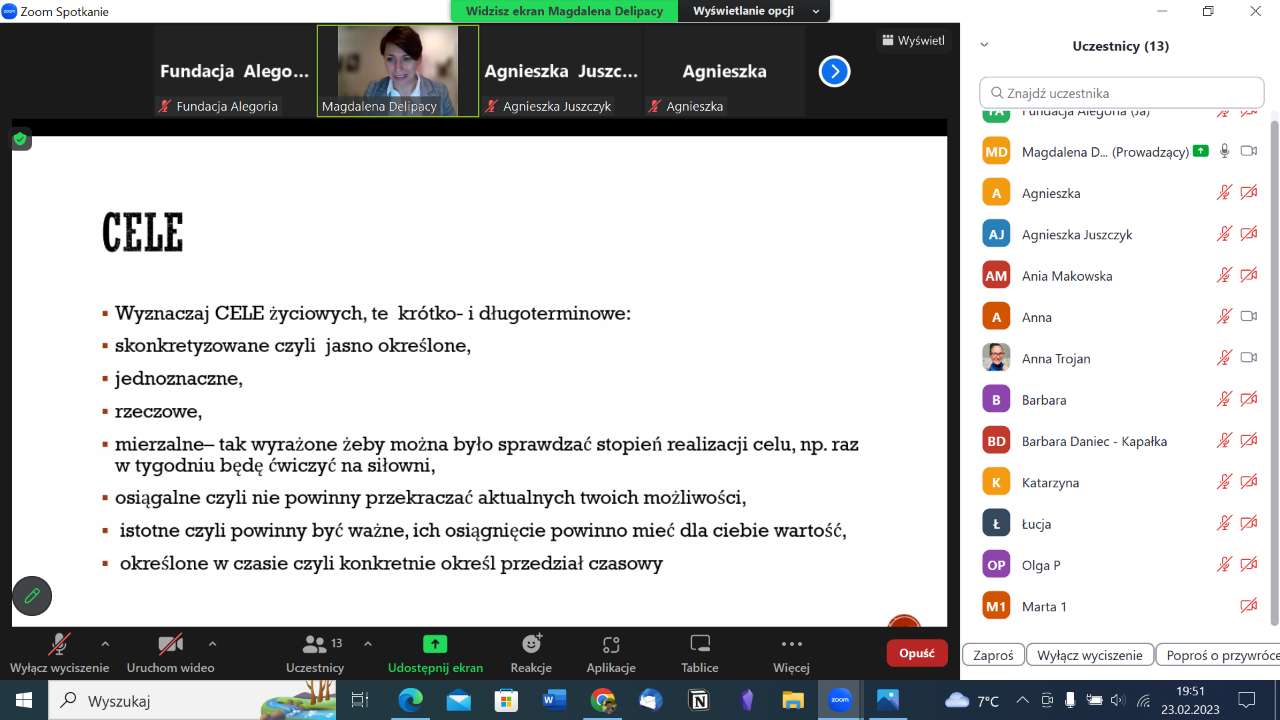Screen dimensions: 1280x720
Task: Click the Zaproś invite button
Action: (993, 655)
